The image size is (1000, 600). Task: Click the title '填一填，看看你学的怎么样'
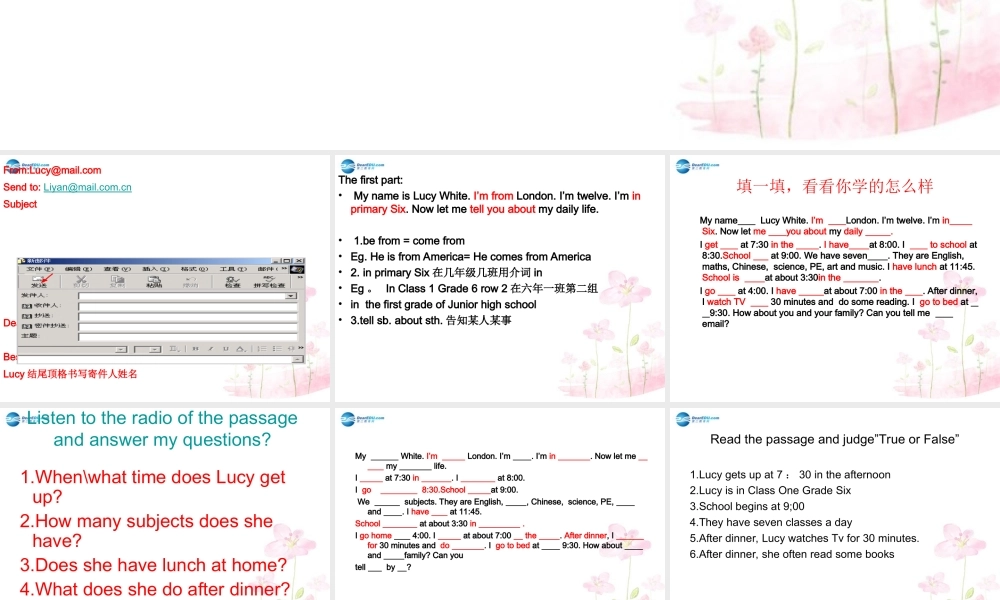835,186
